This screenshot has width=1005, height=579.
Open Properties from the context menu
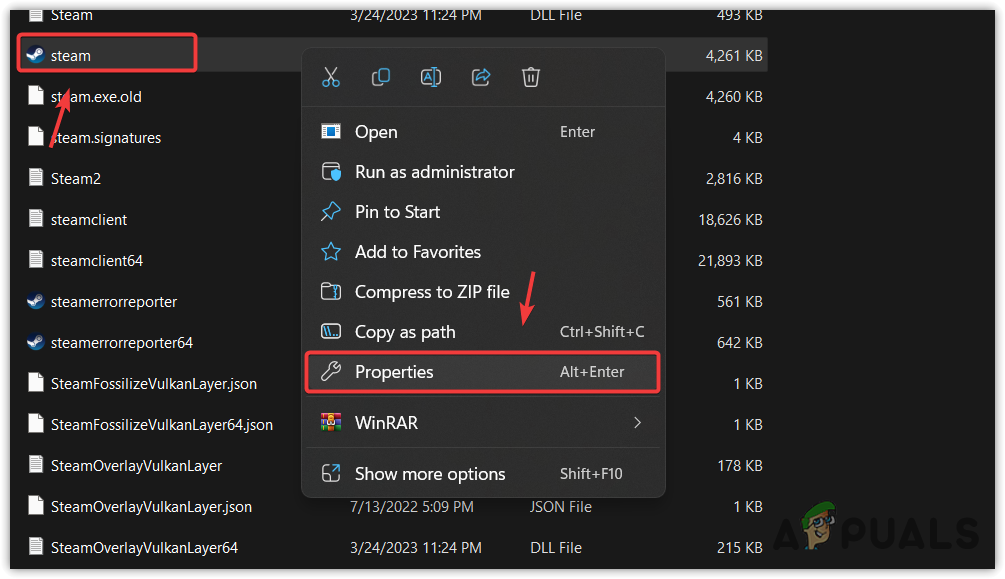coord(483,372)
